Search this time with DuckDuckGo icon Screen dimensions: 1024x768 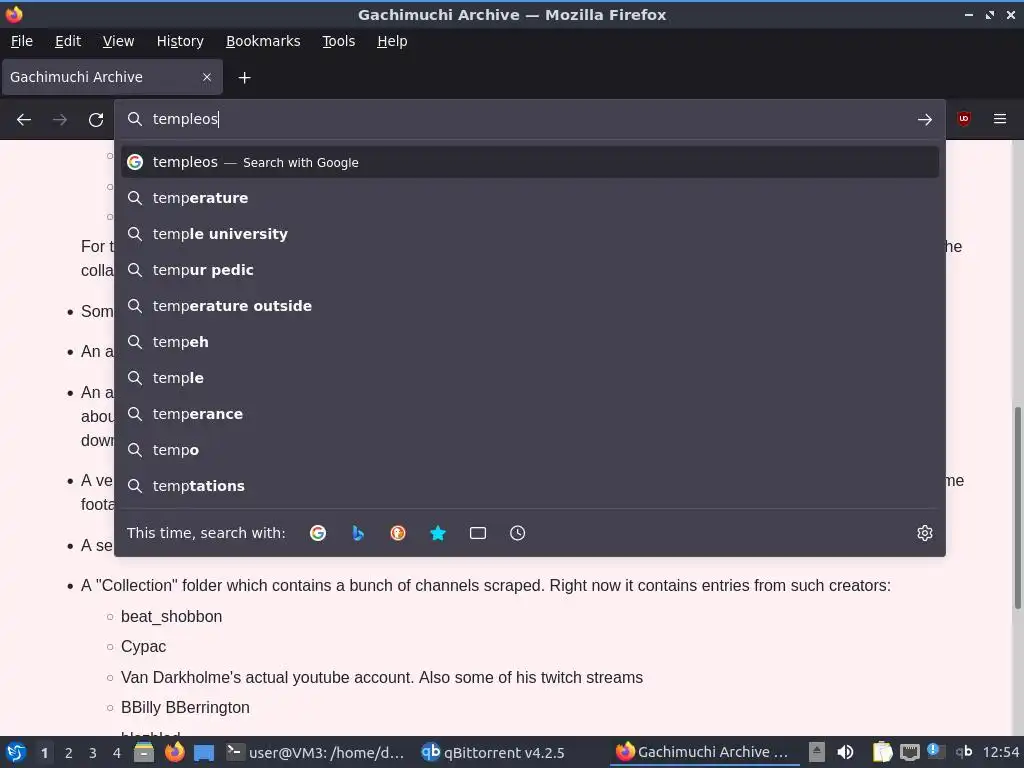click(398, 533)
